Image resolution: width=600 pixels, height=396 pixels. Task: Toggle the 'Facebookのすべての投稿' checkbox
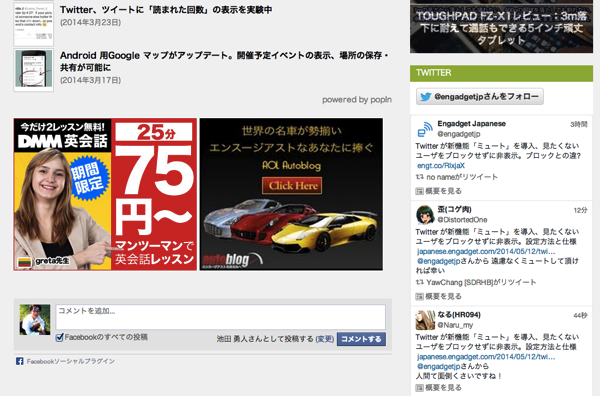59,337
